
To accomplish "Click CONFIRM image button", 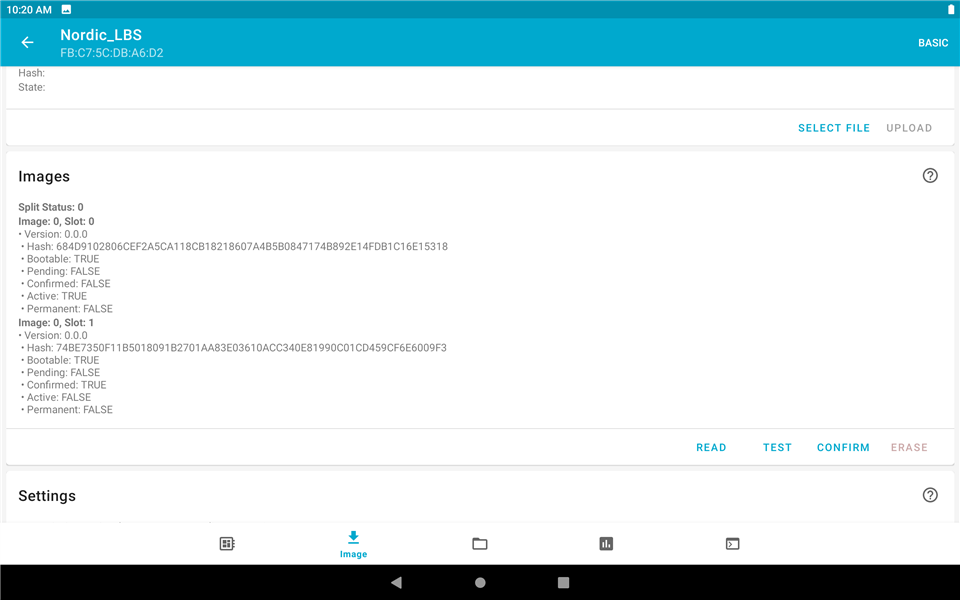I will (x=843, y=448).
